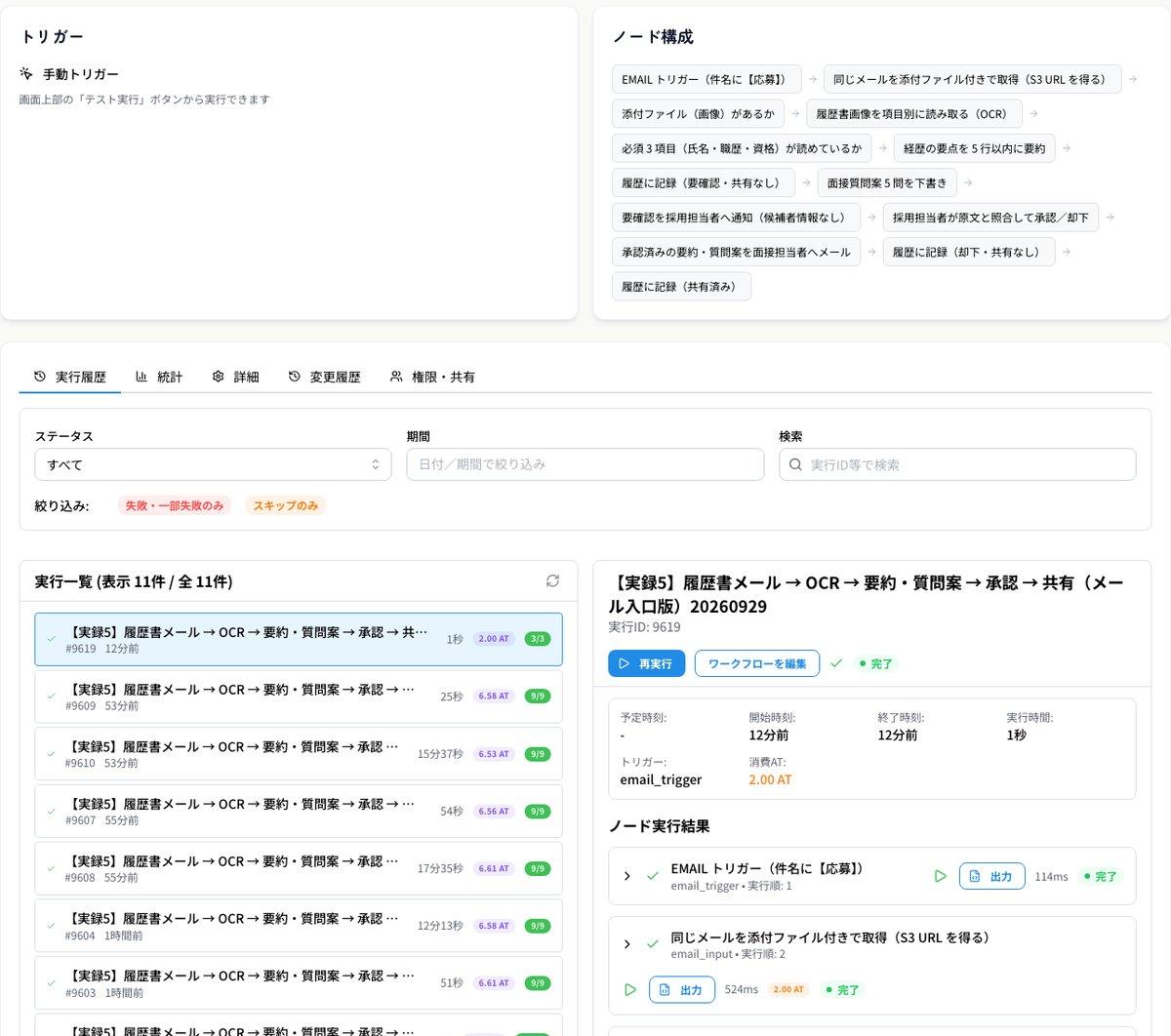Click the 出力 button next to 524ms
The image size is (1171, 1036).
681,989
